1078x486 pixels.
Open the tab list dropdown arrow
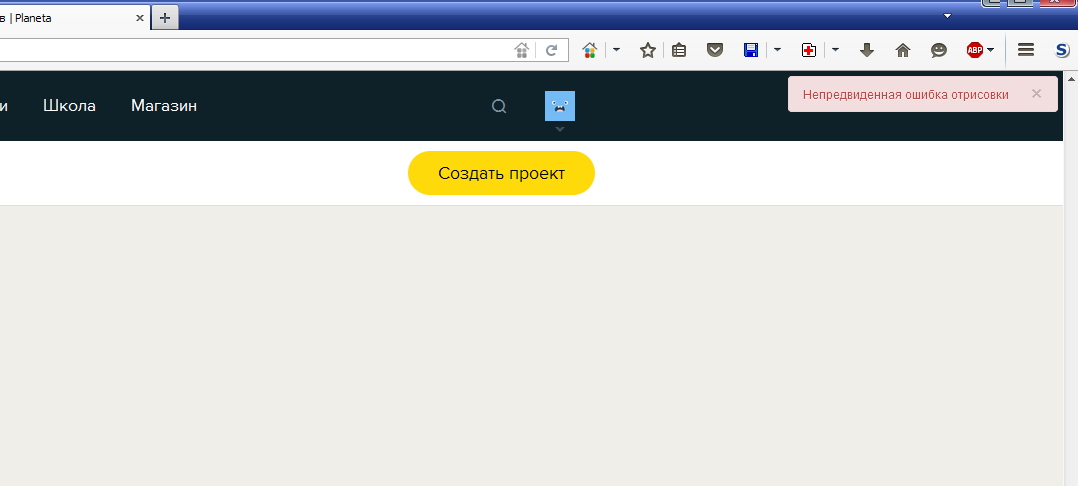947,16
